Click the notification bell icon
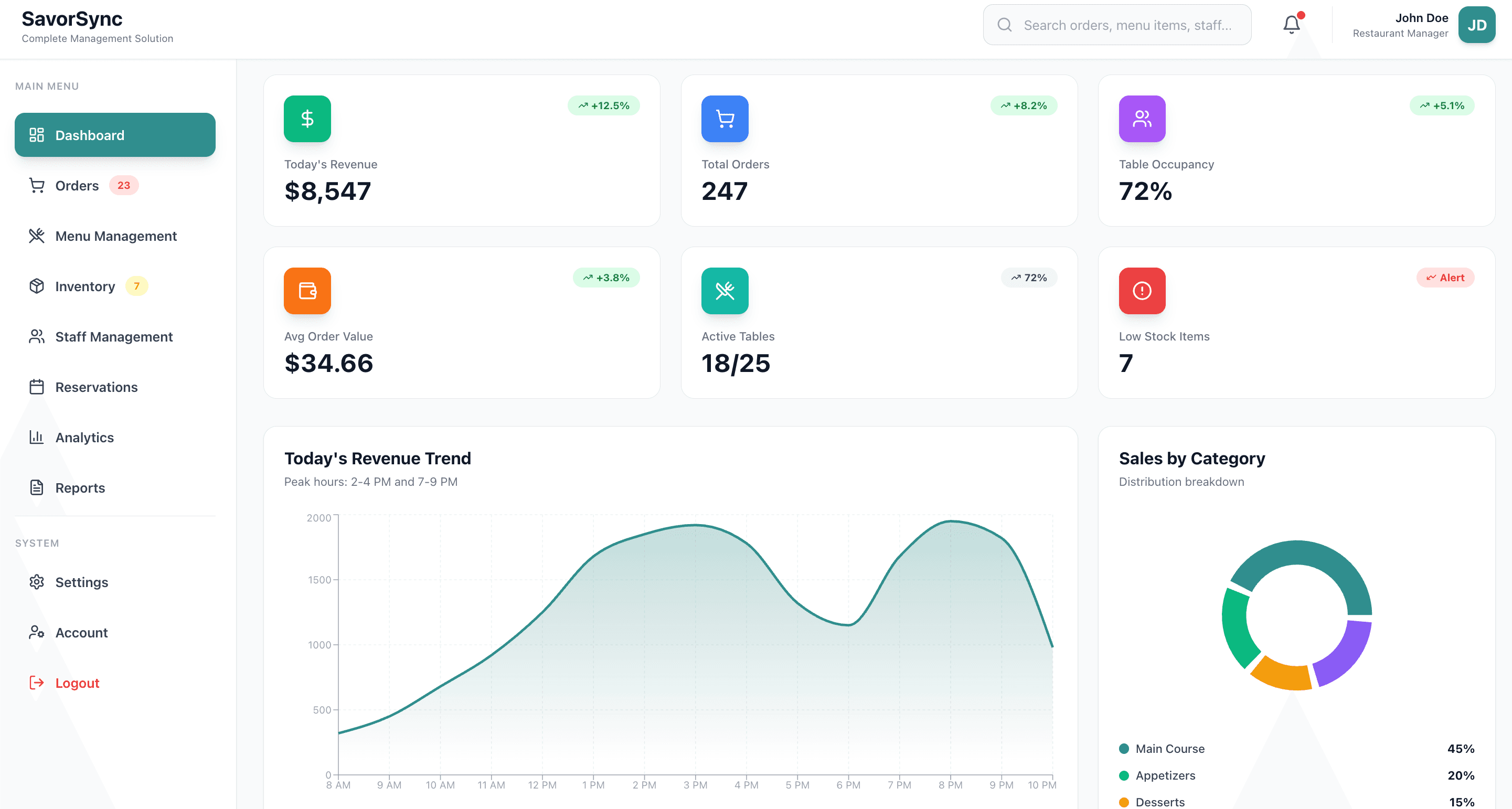1512x809 pixels. pos(1291,25)
